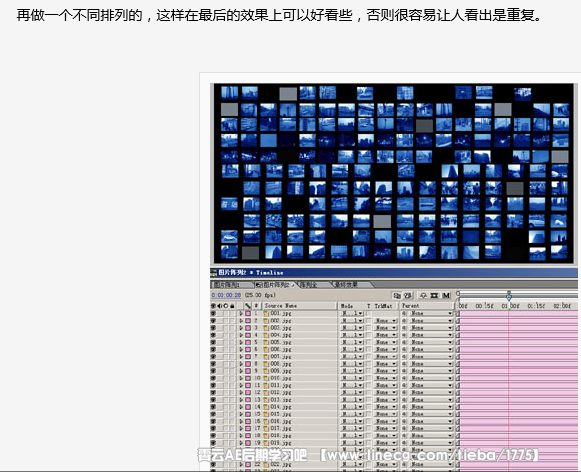The width and height of the screenshot is (581, 472).
Task: Toggle visibility eye of layer 008.jpg
Action: tap(213, 364)
